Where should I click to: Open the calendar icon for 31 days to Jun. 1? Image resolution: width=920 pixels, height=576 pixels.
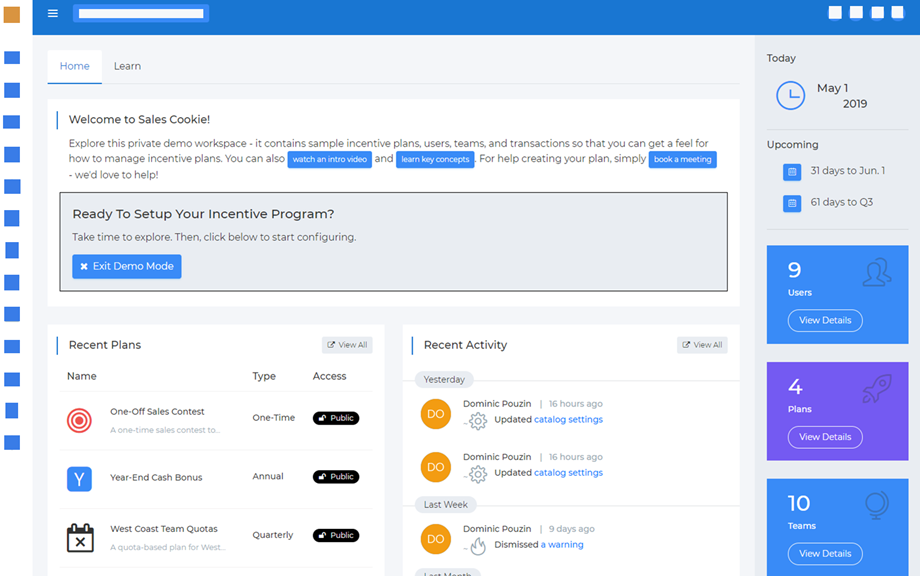click(790, 172)
